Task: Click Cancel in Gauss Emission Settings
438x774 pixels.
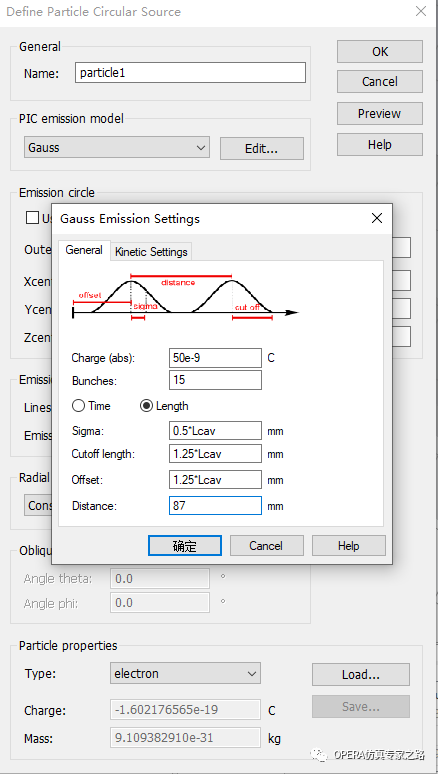Action: point(266,545)
